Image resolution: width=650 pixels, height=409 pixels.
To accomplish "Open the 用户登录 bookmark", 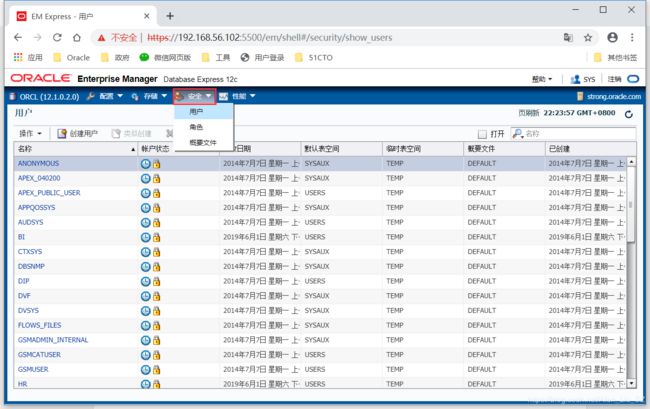I will (x=262, y=57).
